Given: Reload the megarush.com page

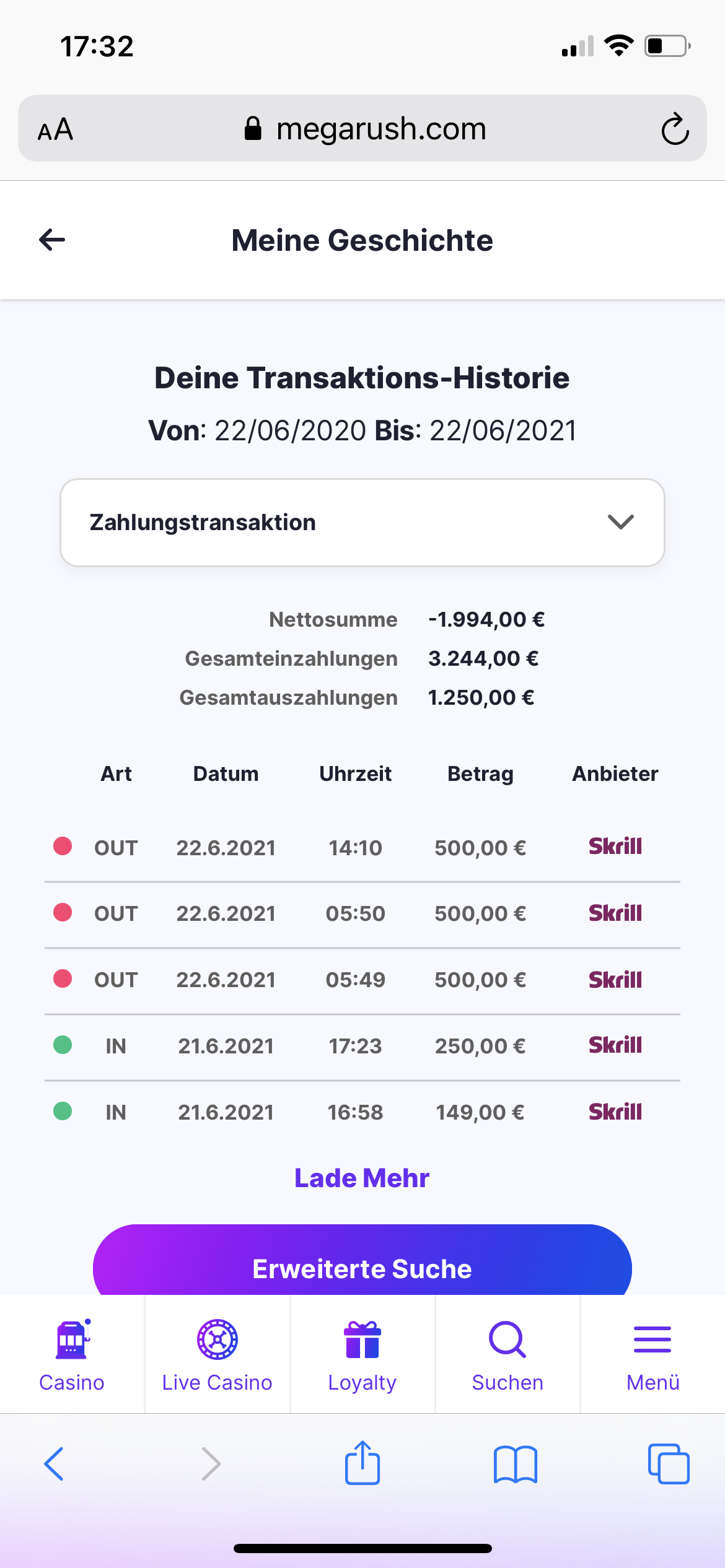Looking at the screenshot, I should coord(674,129).
